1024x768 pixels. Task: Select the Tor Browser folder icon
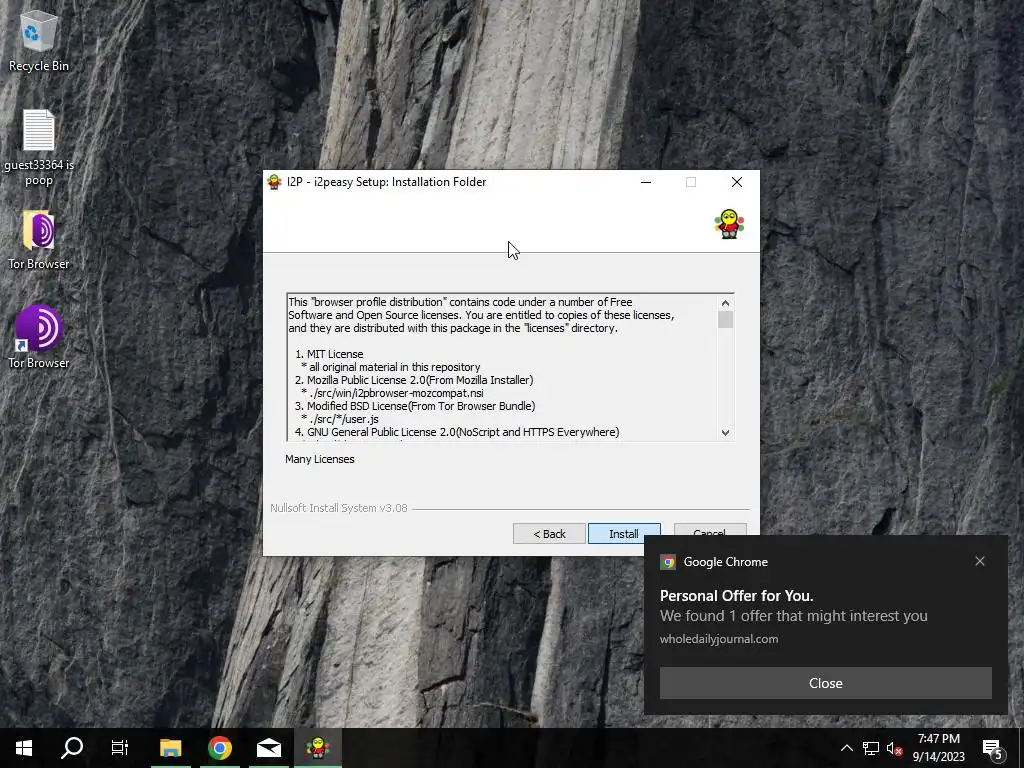(39, 240)
